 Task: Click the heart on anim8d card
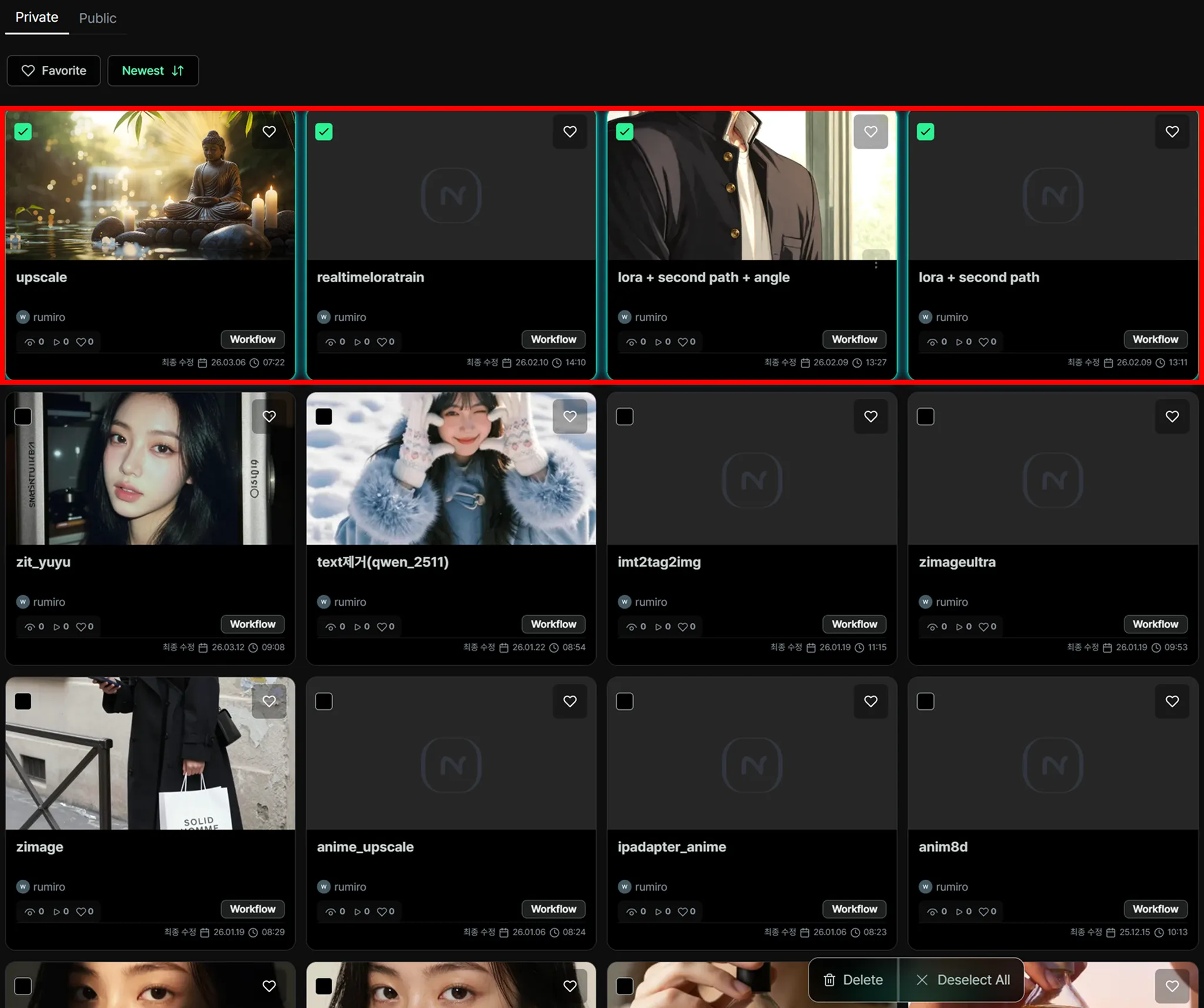point(1172,701)
